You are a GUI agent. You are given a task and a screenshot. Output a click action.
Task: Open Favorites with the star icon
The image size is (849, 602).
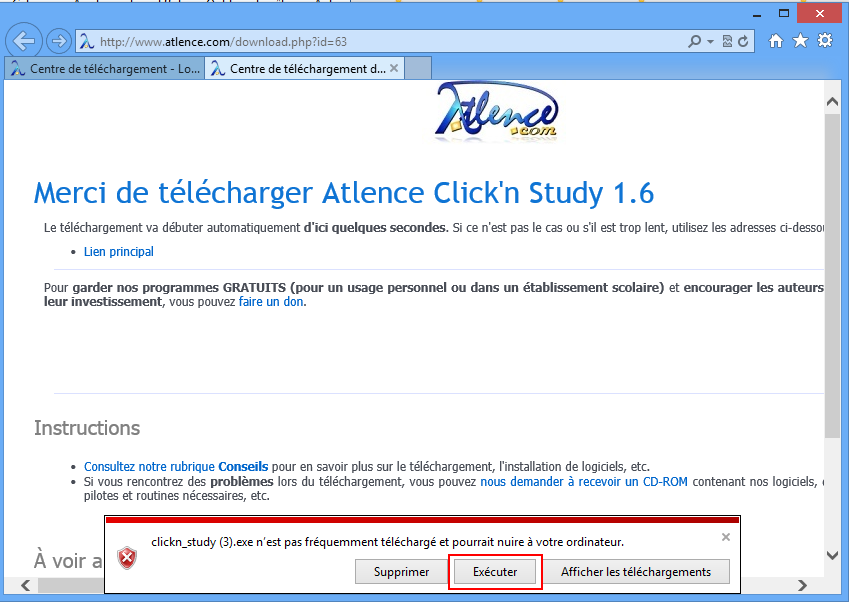click(800, 41)
